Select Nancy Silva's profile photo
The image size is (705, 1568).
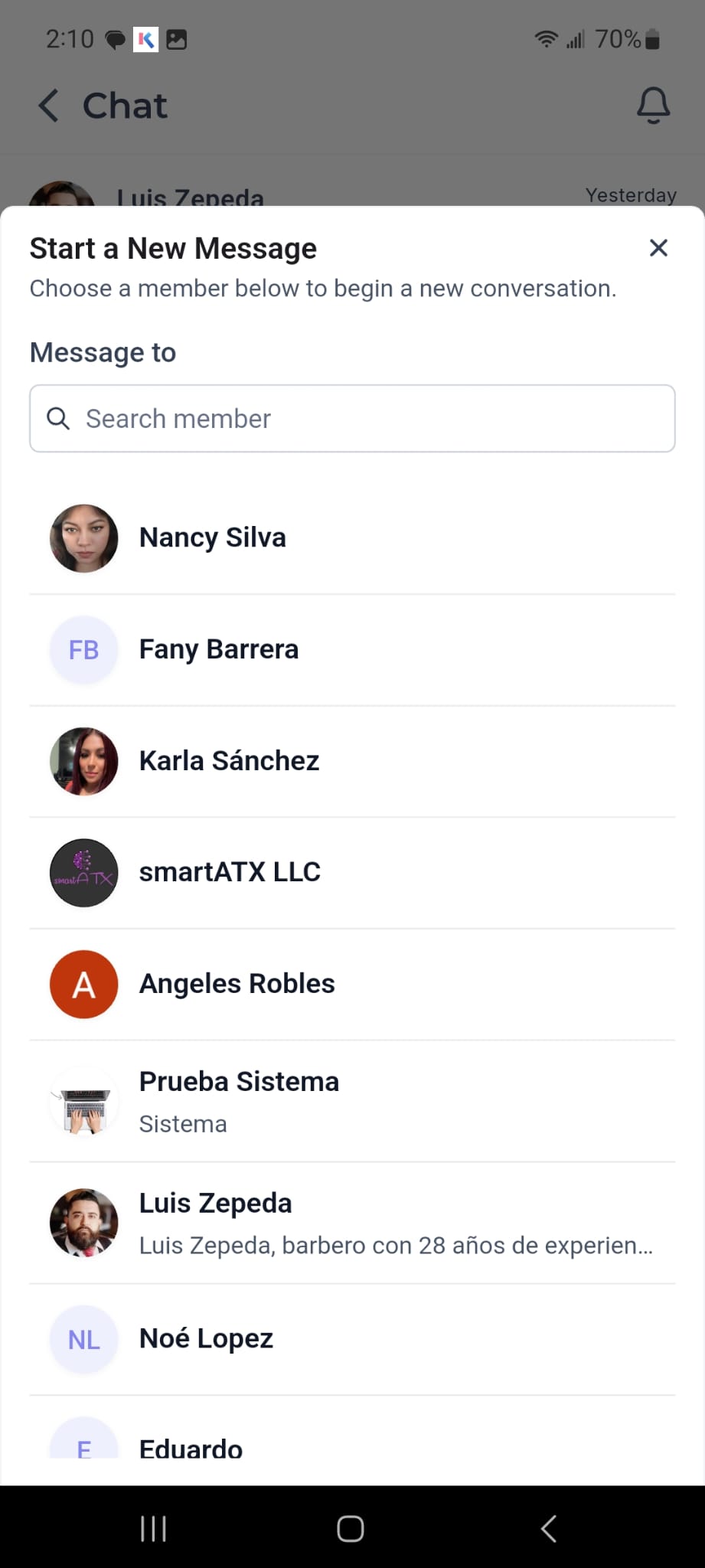(84, 538)
